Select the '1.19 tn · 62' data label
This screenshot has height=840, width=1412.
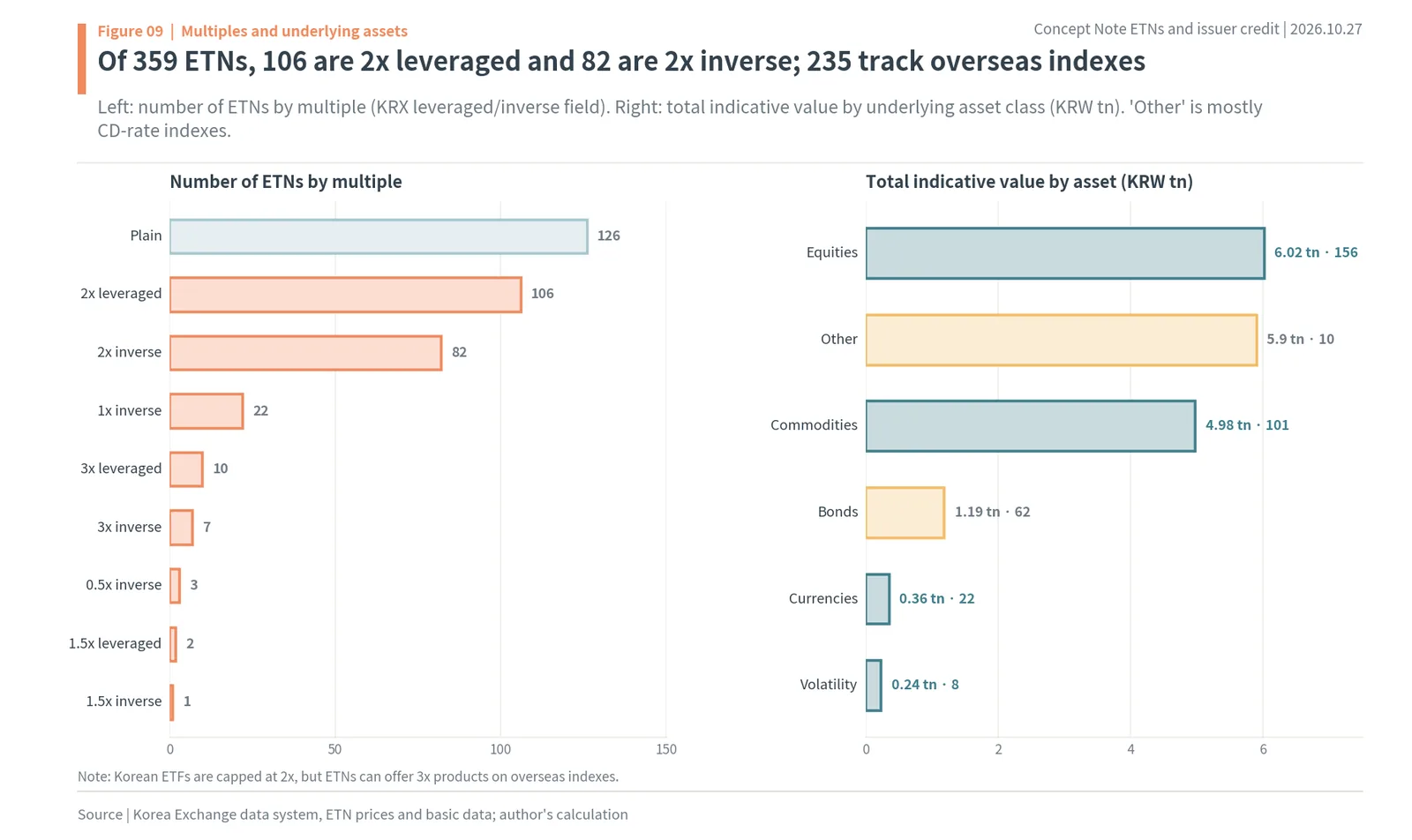click(x=993, y=512)
